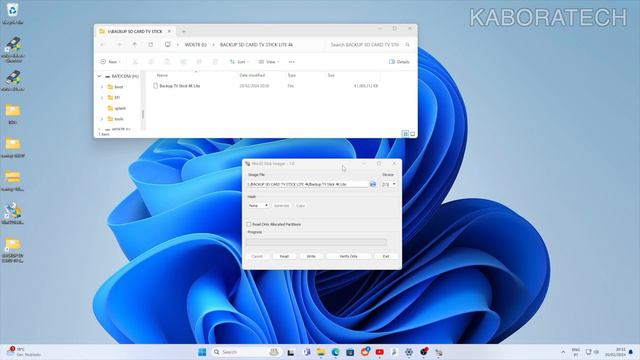Switch to details list view icon

pos(405,134)
